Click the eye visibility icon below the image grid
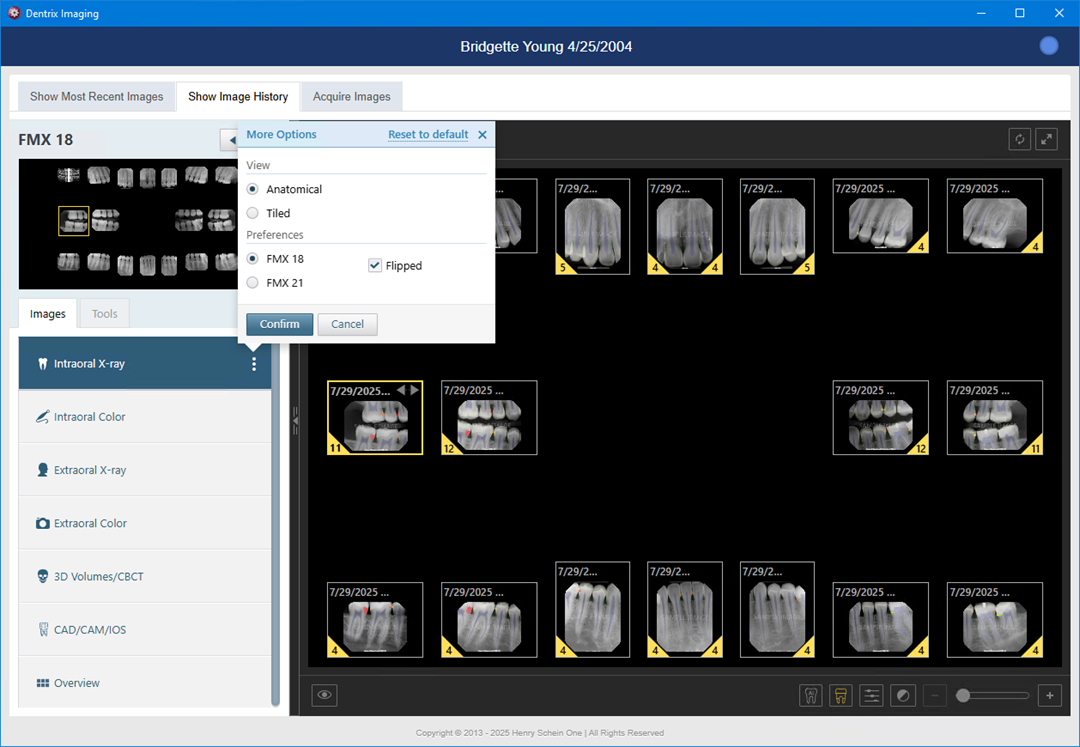Viewport: 1080px width, 747px height. [324, 695]
